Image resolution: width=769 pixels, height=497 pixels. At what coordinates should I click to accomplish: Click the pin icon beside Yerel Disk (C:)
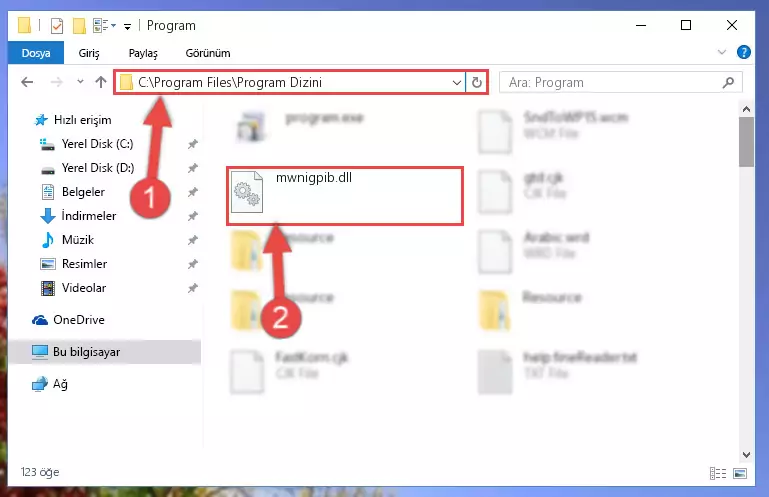[x=193, y=144]
